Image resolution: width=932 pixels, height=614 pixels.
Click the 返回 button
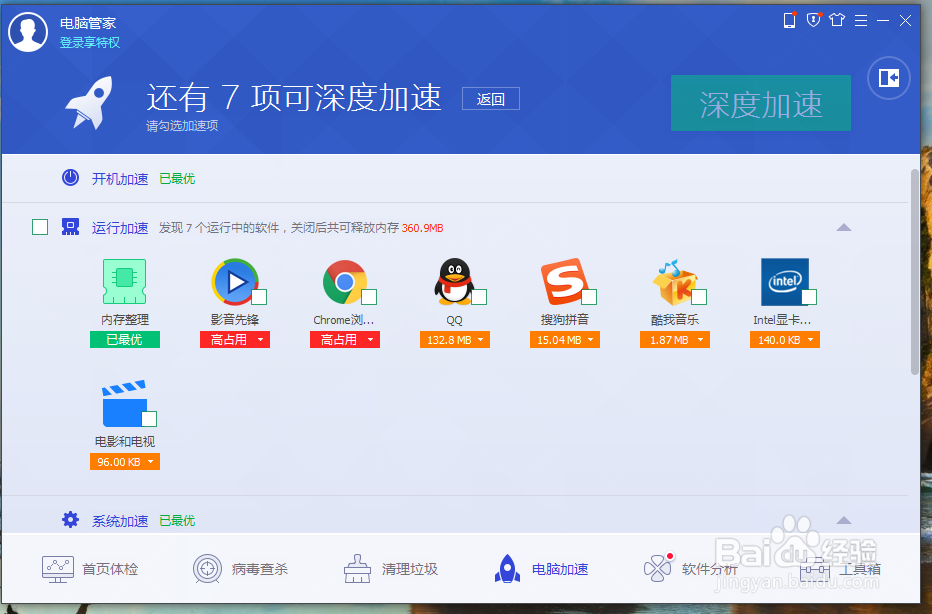pyautogui.click(x=491, y=99)
